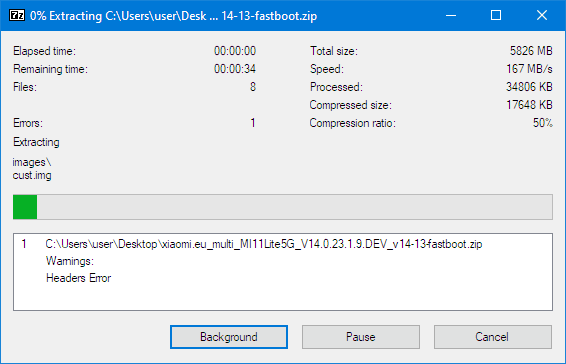
Task: Close the extraction dialog
Action: pyautogui.click(x=541, y=16)
